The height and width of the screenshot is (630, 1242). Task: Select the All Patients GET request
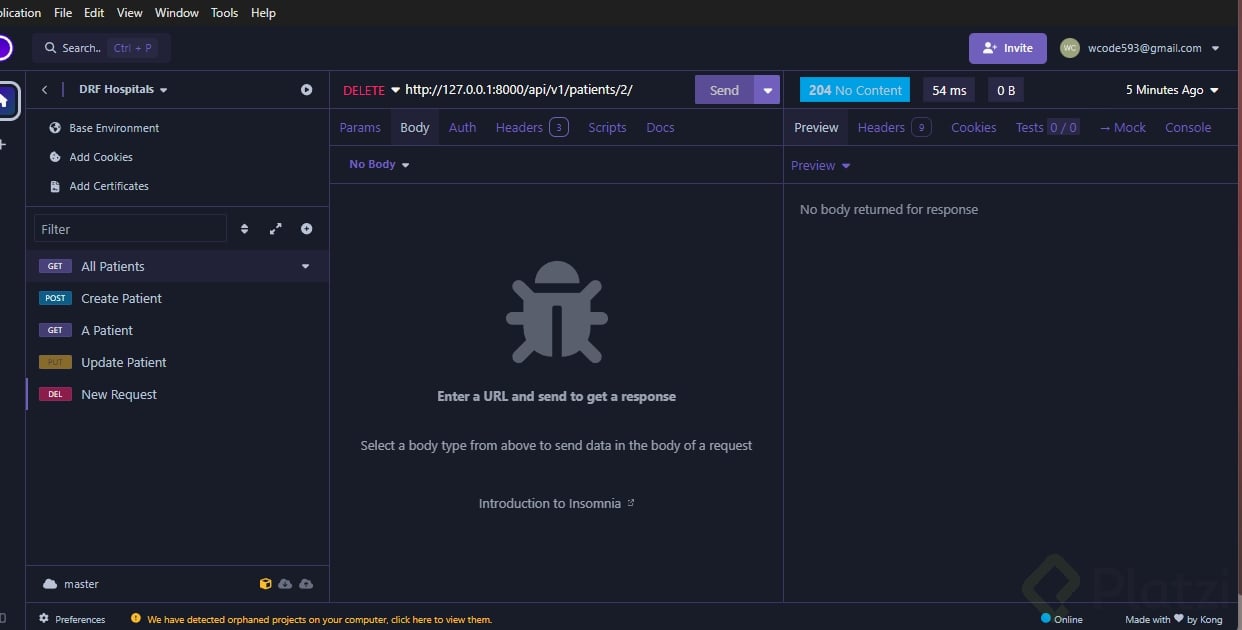pos(177,266)
